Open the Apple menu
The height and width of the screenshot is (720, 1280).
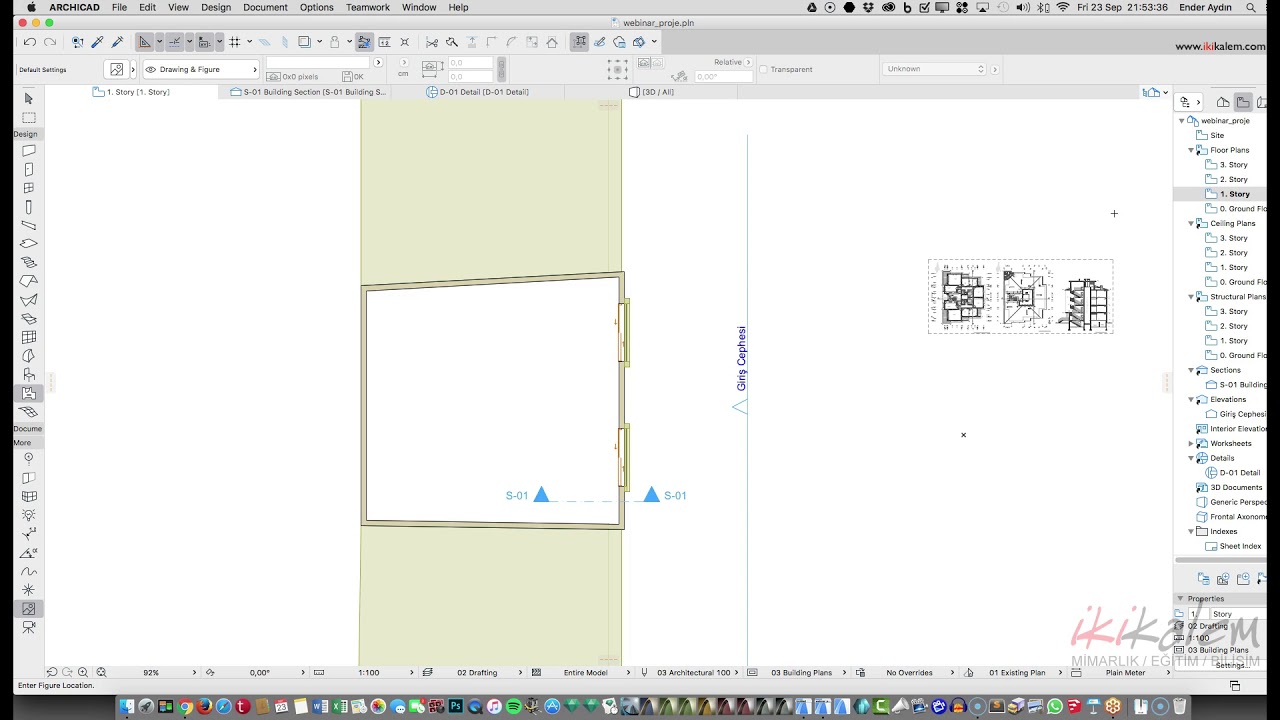point(30,7)
